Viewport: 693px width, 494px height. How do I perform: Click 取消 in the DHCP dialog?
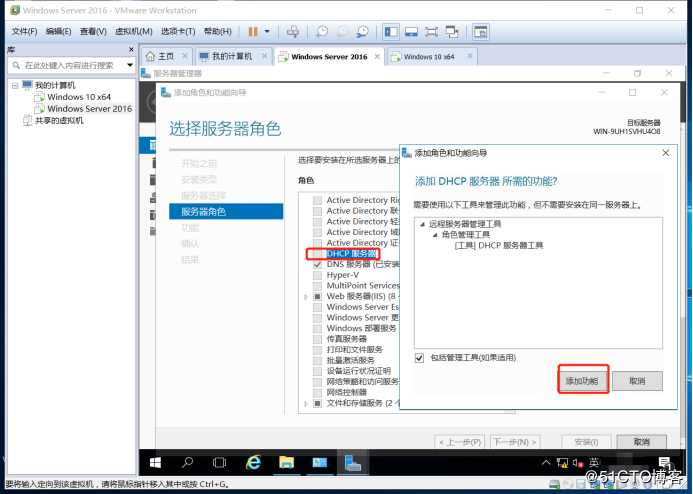[x=637, y=381]
